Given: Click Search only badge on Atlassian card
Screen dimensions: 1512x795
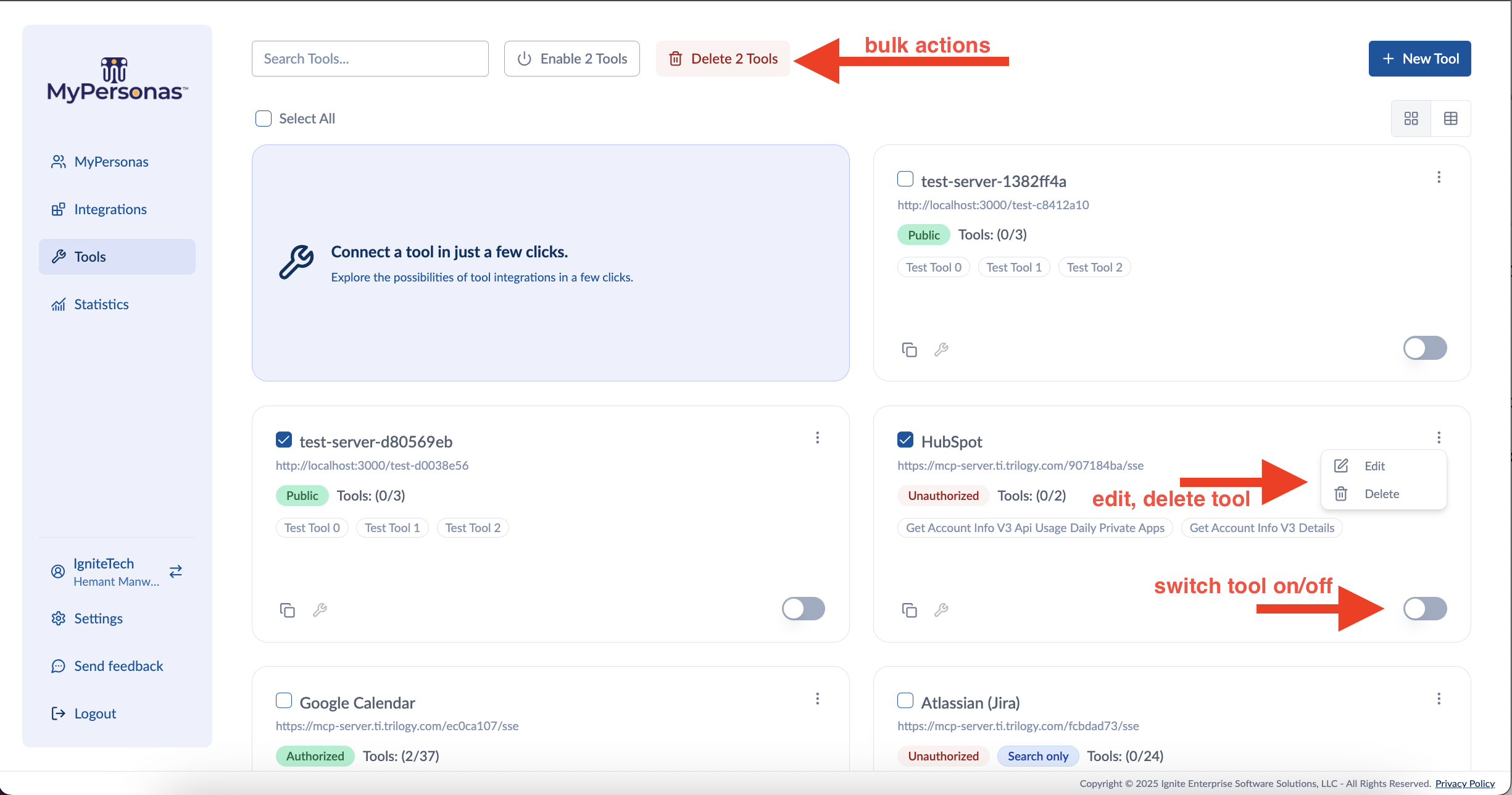Looking at the screenshot, I should click(1038, 756).
